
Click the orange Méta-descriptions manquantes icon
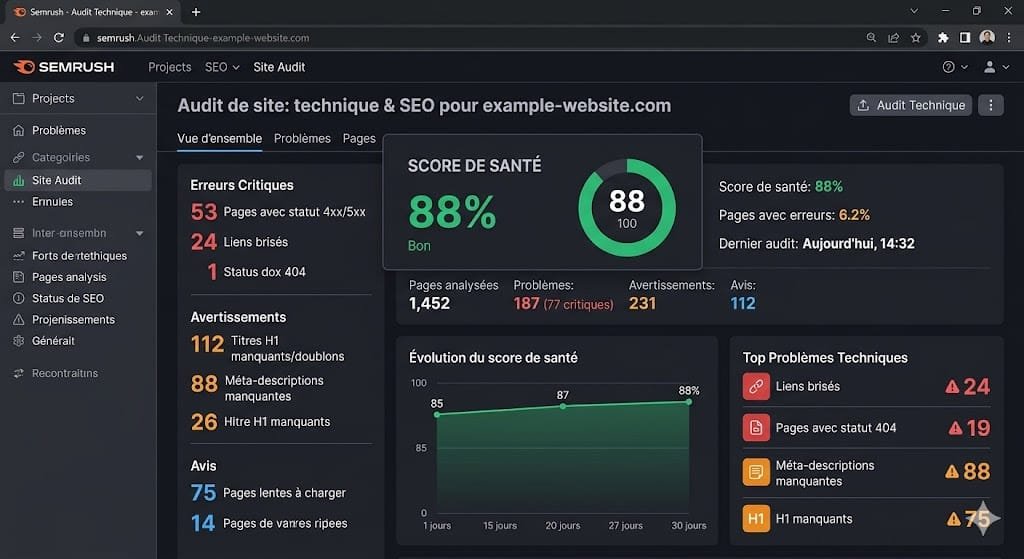point(756,472)
